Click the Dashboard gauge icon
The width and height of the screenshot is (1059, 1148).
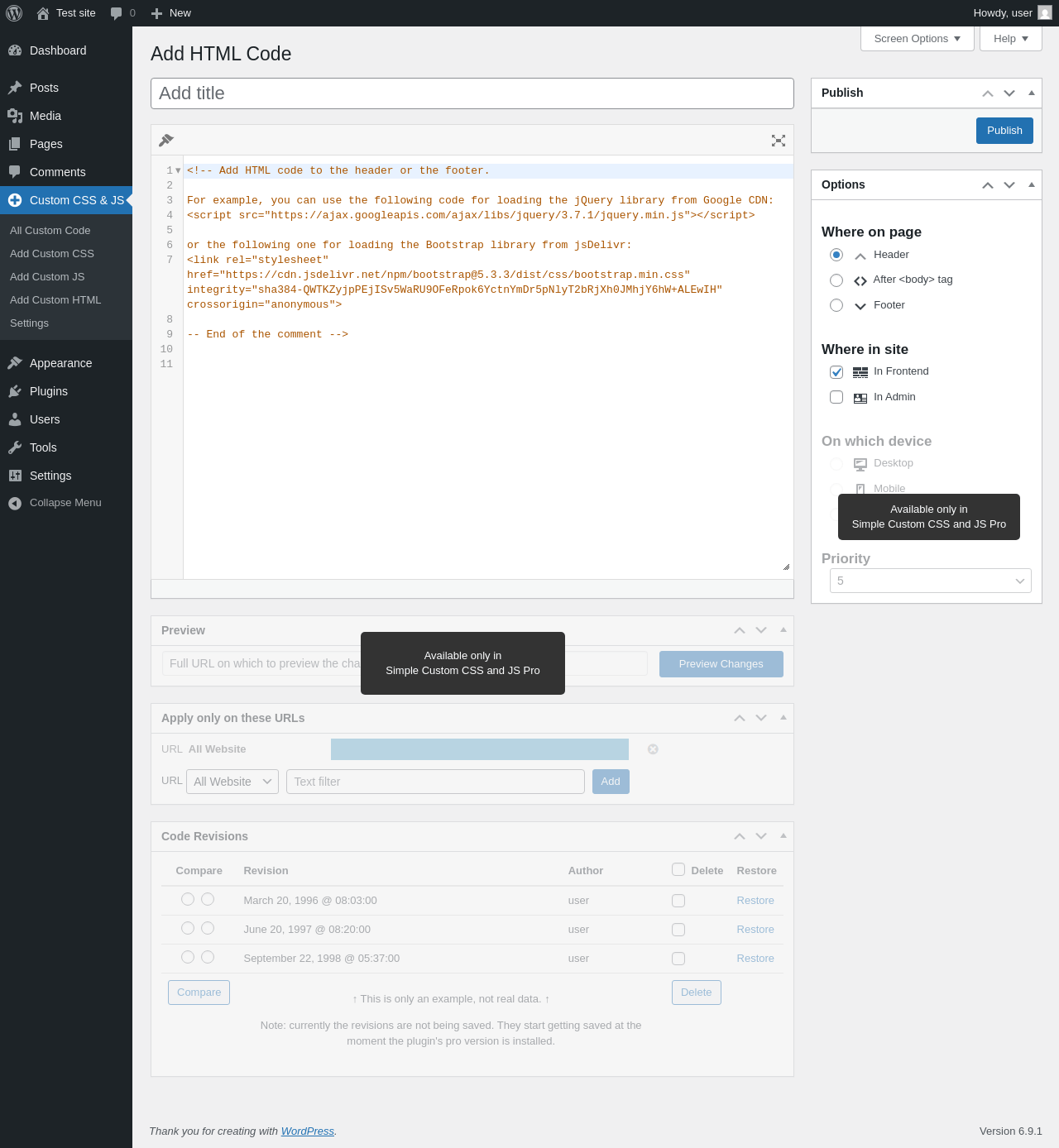pyautogui.click(x=15, y=50)
